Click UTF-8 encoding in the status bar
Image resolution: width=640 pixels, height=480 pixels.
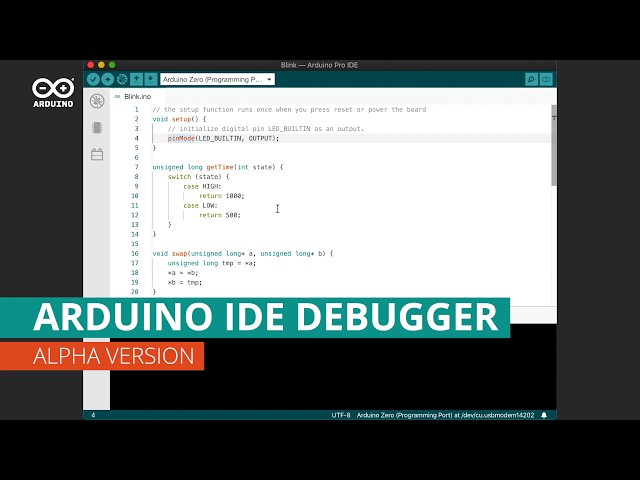pos(341,415)
